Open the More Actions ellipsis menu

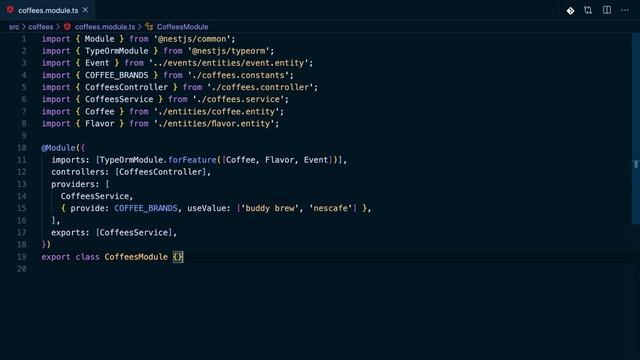pyautogui.click(x=625, y=10)
